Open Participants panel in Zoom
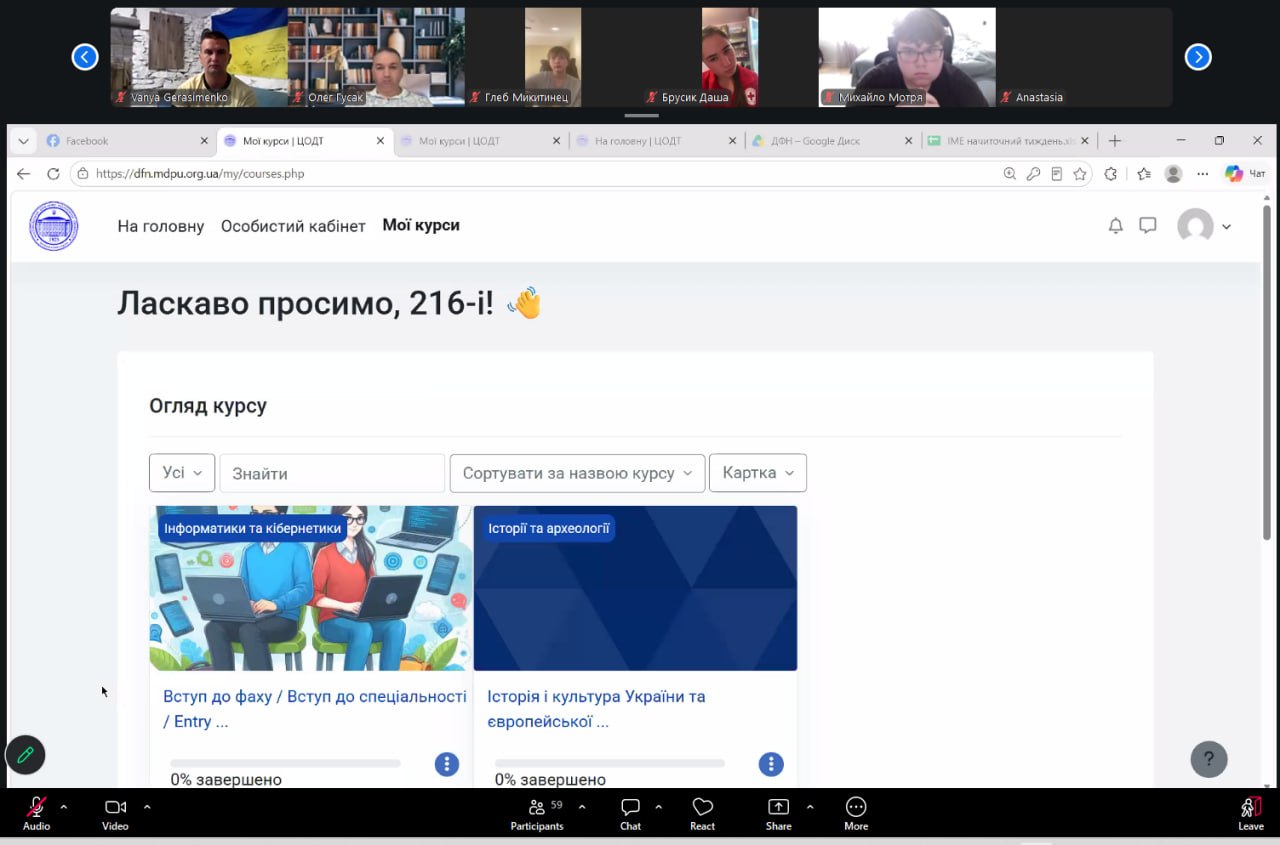Screen dimensions: 1280x845 point(537,813)
